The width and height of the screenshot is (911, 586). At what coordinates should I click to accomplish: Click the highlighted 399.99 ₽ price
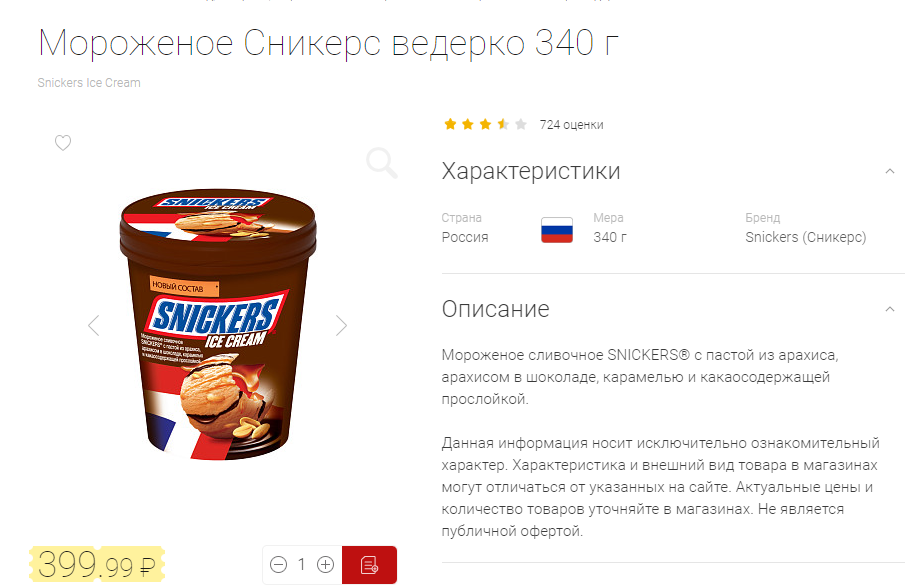point(97,564)
